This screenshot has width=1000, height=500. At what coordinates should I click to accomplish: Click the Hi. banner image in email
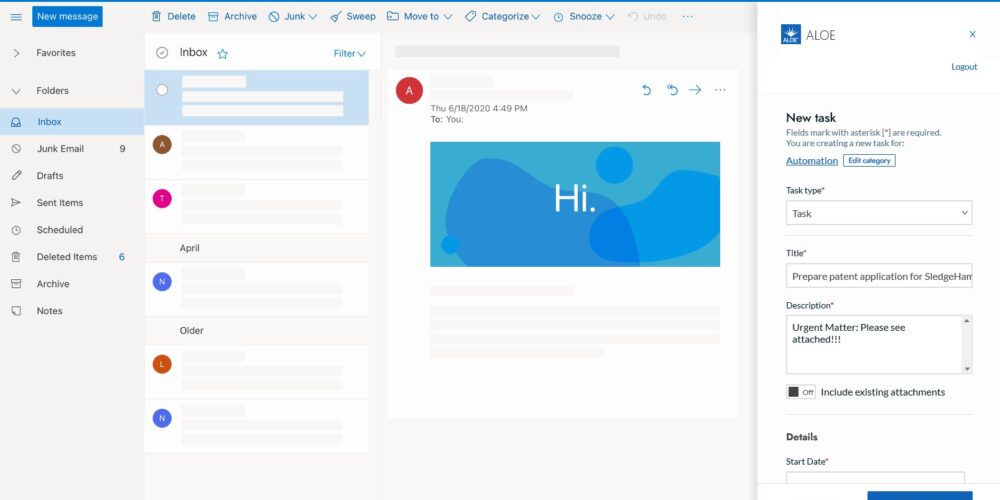575,204
